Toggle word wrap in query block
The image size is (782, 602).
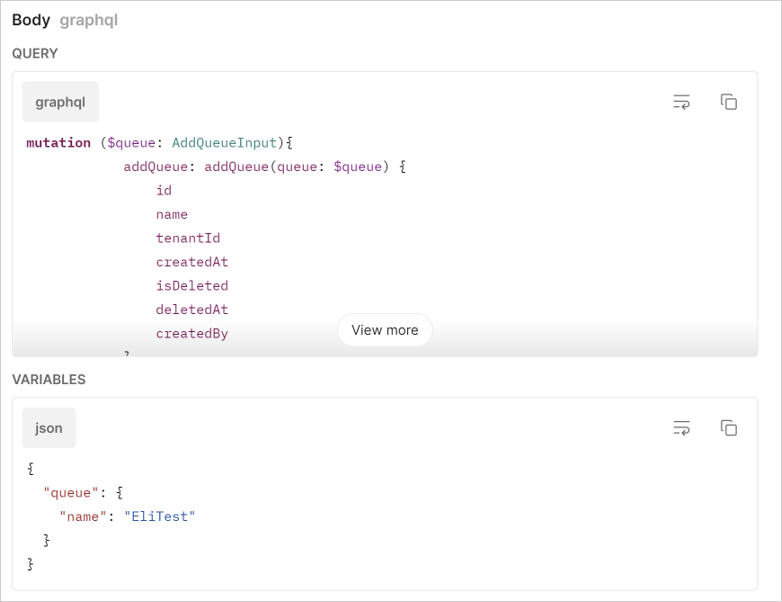point(682,102)
